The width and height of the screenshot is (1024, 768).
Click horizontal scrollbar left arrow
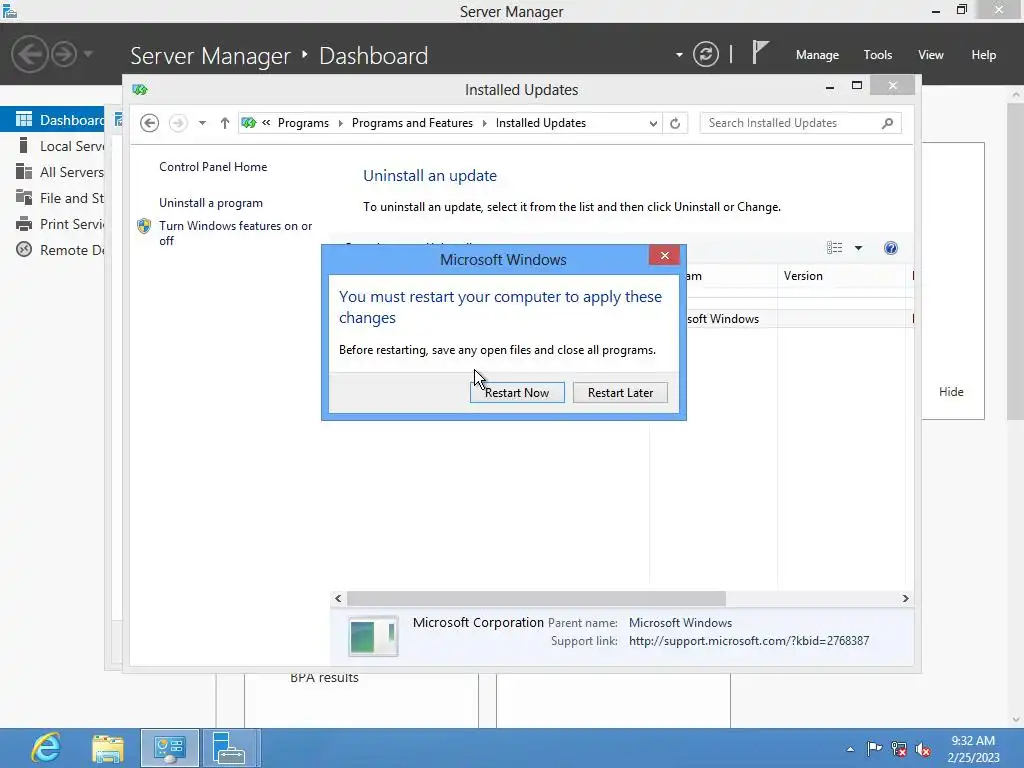338,598
